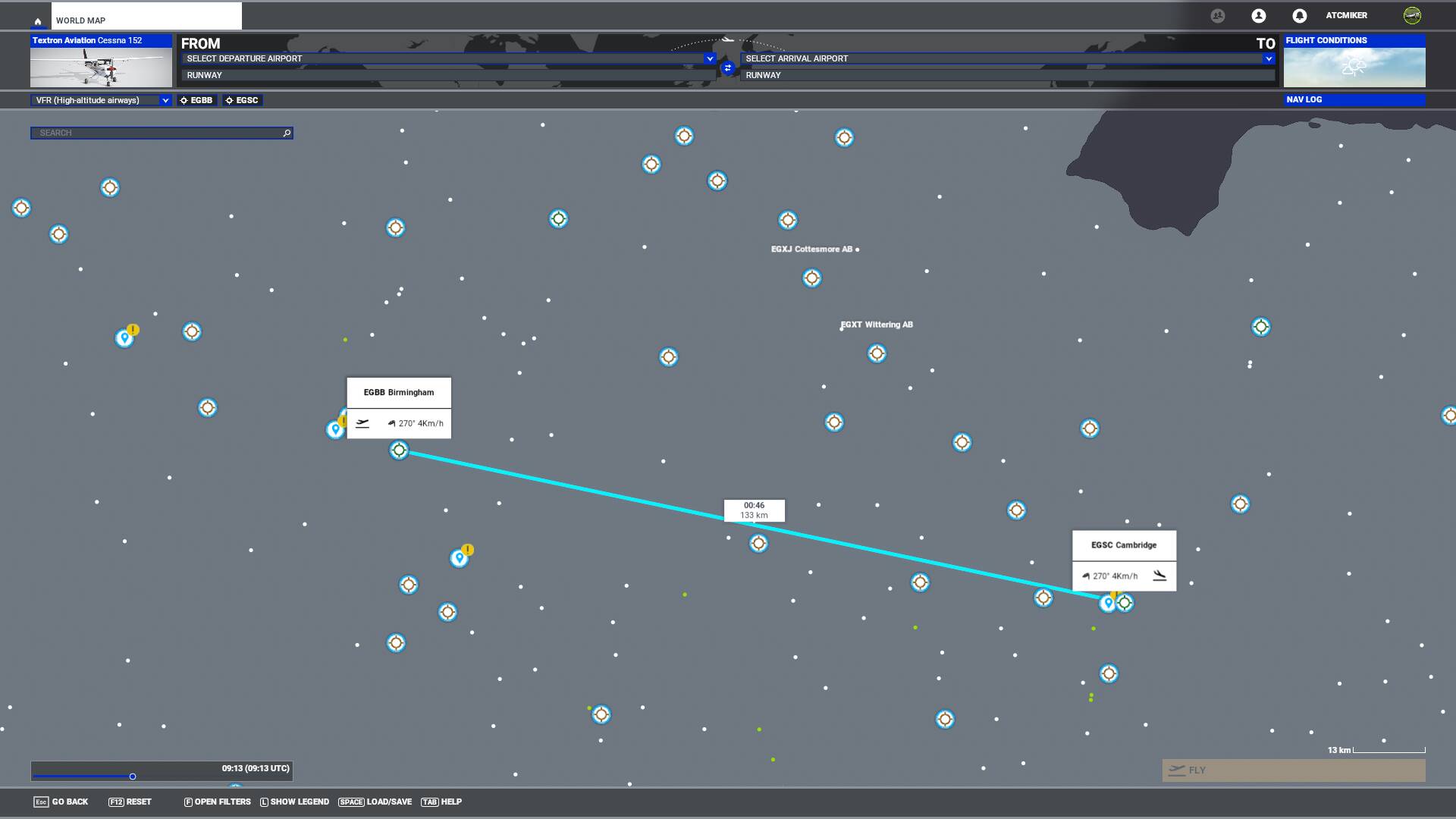
Task: Click the home icon tab
Action: (38, 21)
